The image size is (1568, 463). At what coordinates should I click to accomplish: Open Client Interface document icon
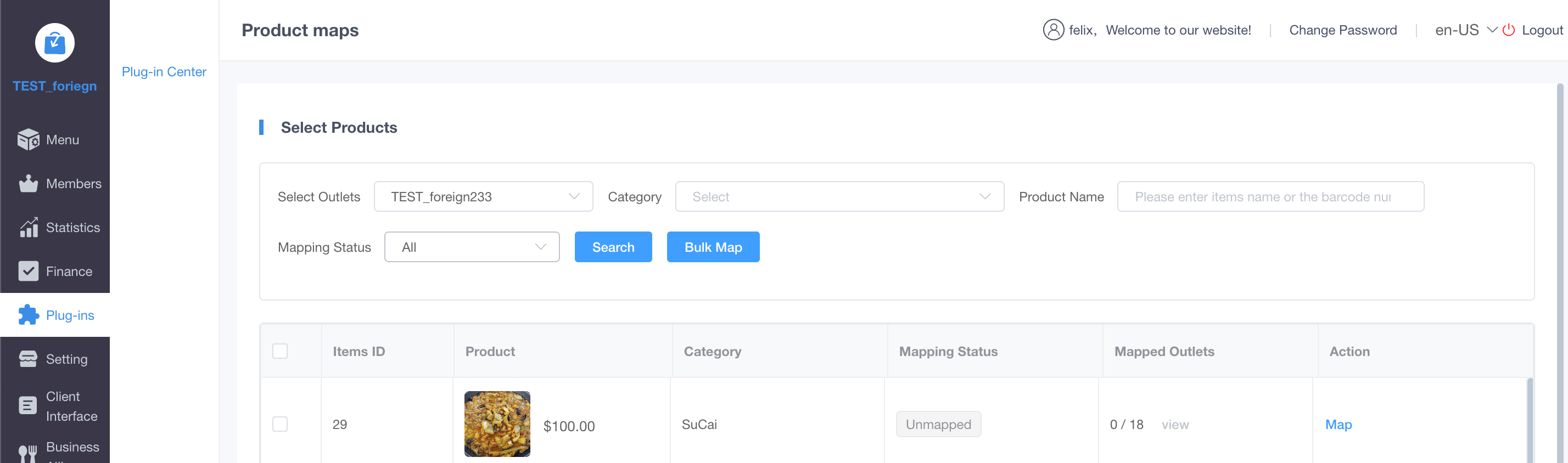28,405
